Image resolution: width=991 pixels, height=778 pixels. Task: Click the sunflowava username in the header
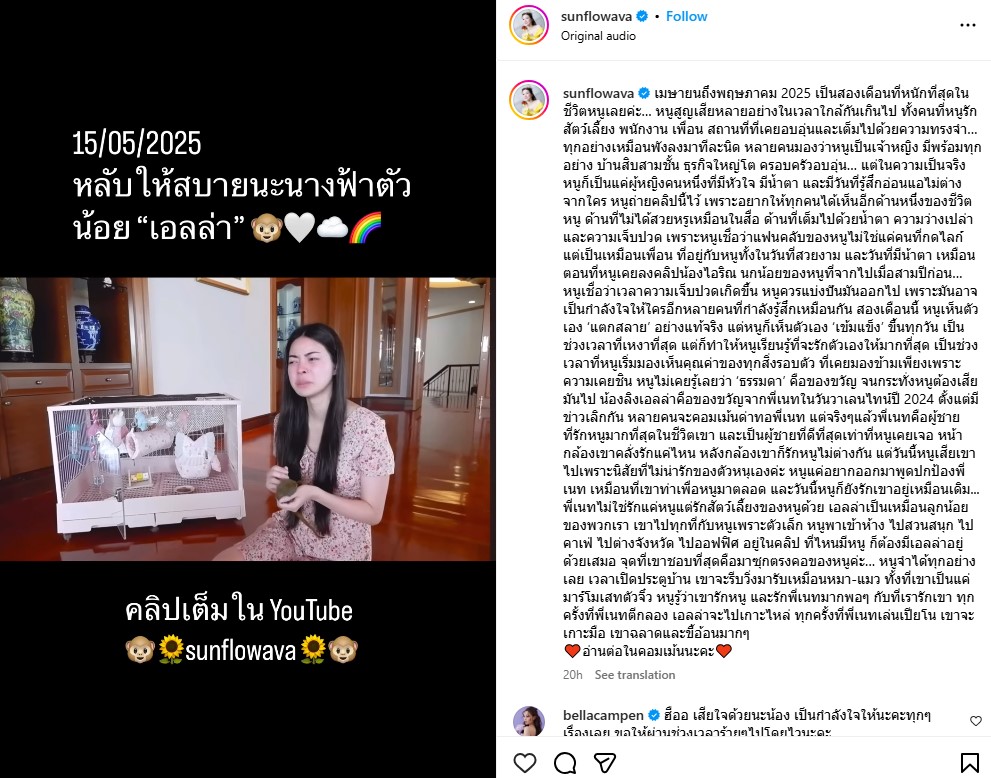(x=596, y=16)
